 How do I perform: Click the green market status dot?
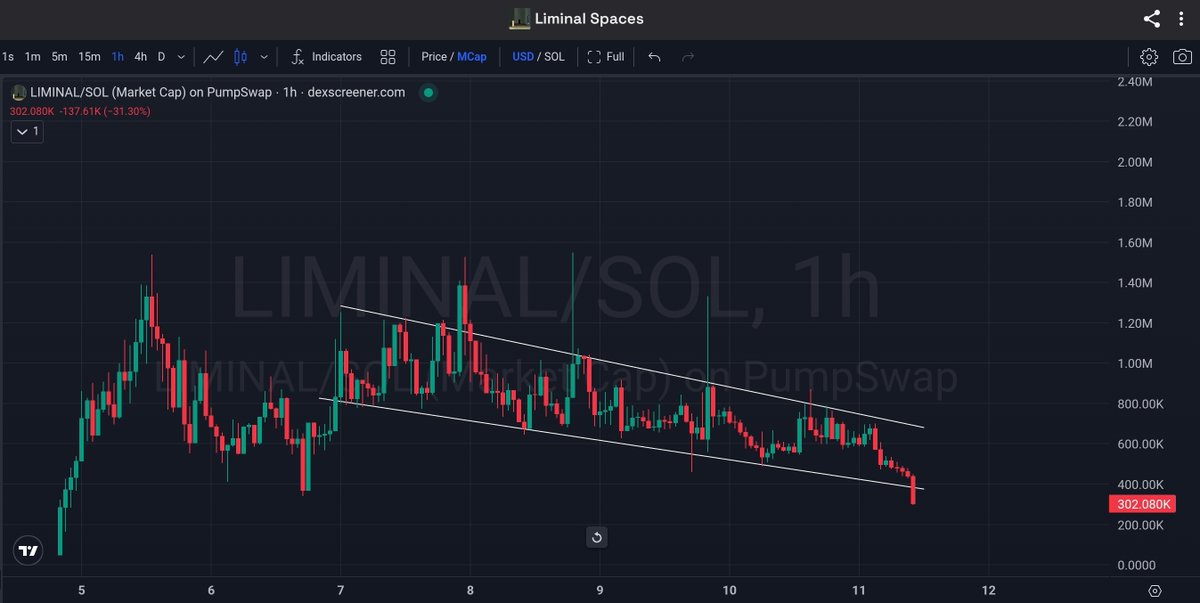coord(428,93)
